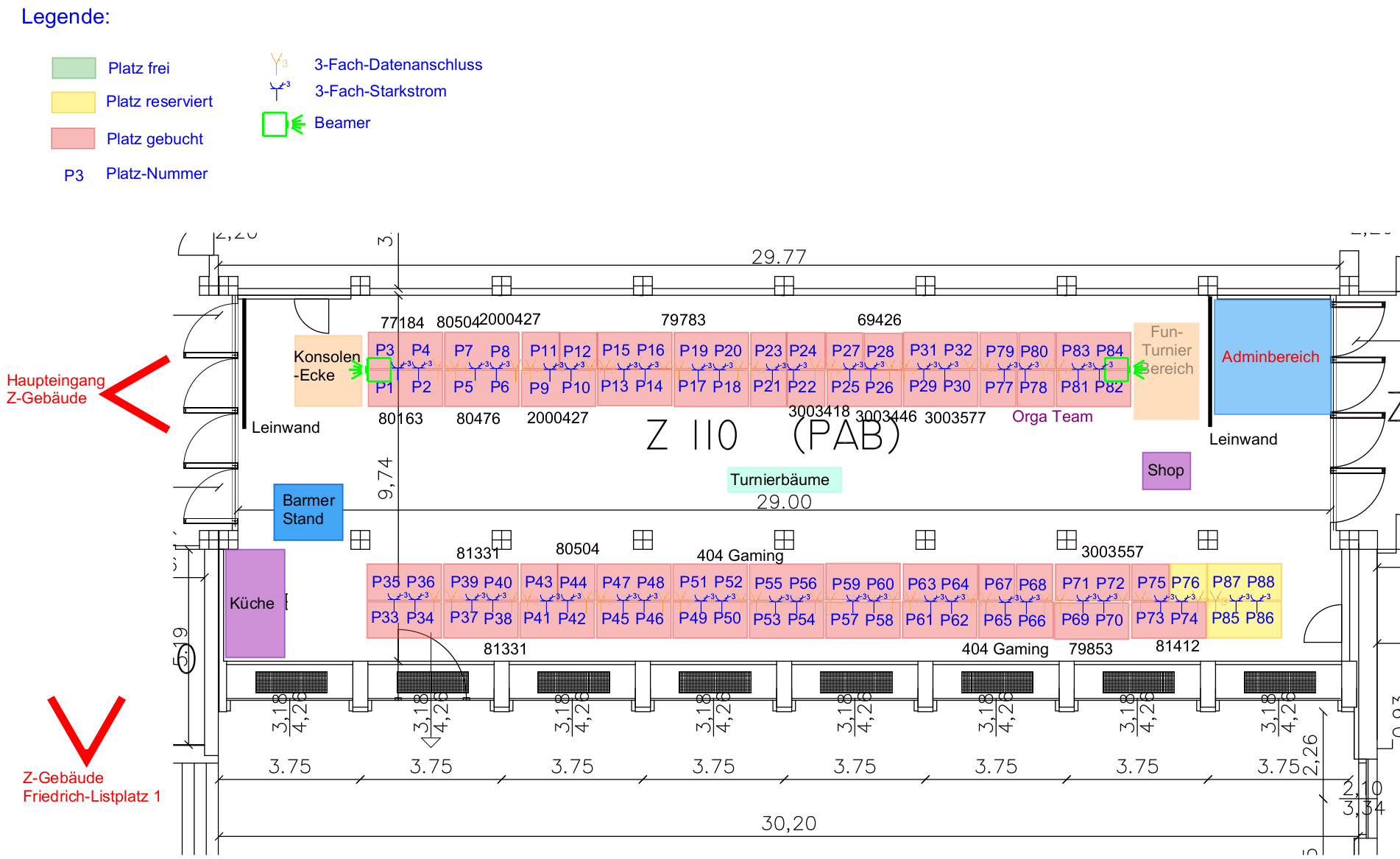
Task: Click the green 'Platz frei' legend swatch
Action: (x=74, y=68)
